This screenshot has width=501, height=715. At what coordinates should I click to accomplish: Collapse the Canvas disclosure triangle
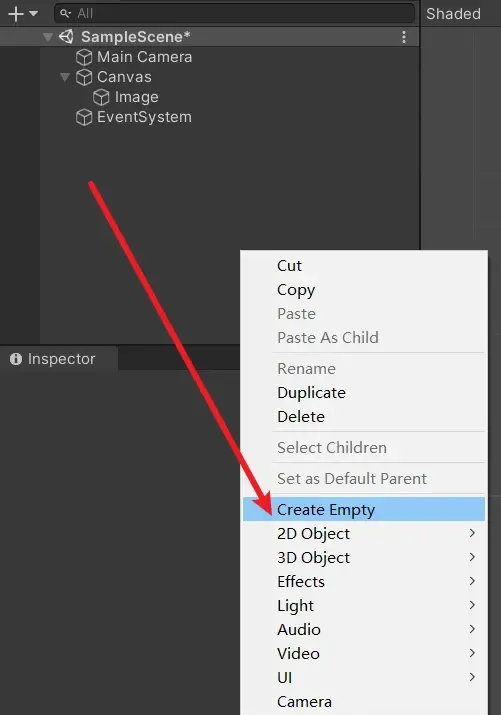tap(65, 77)
